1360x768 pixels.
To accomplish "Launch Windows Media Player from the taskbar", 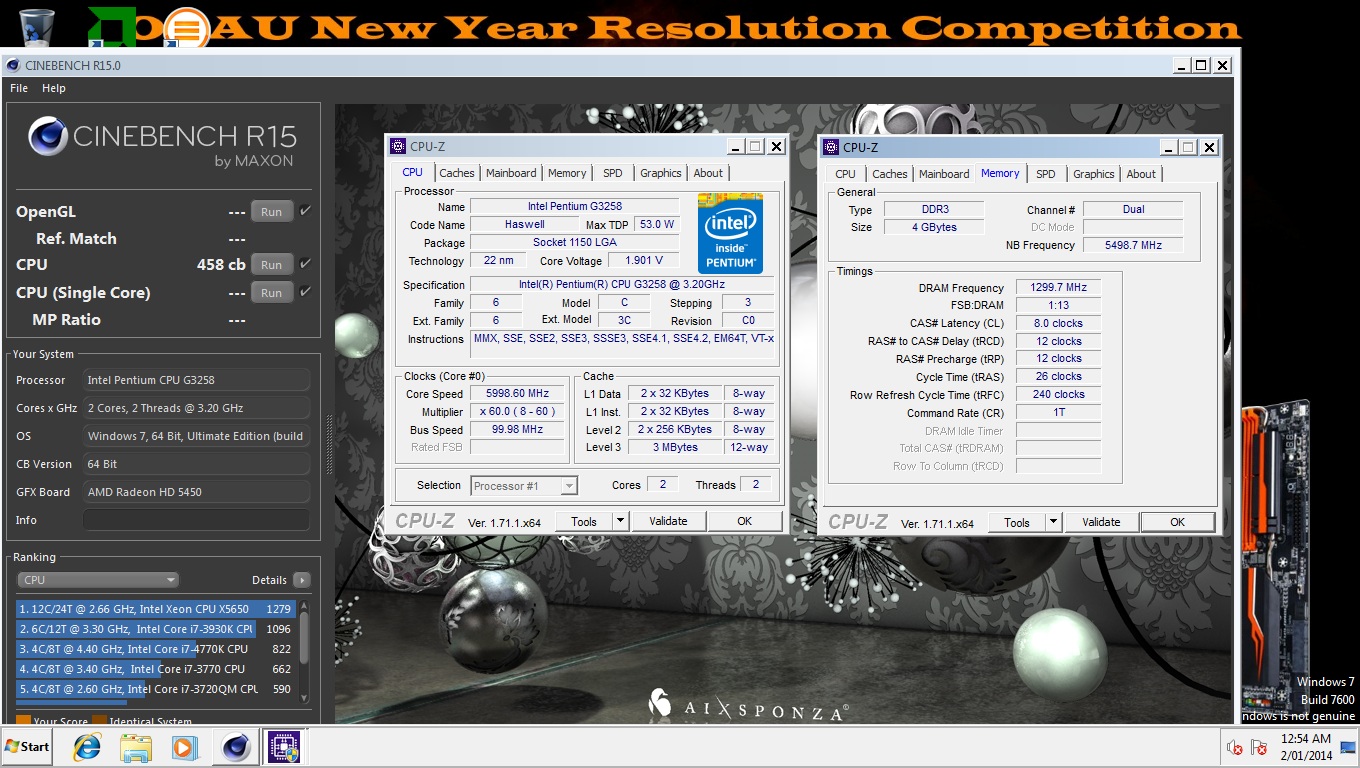I will [184, 747].
